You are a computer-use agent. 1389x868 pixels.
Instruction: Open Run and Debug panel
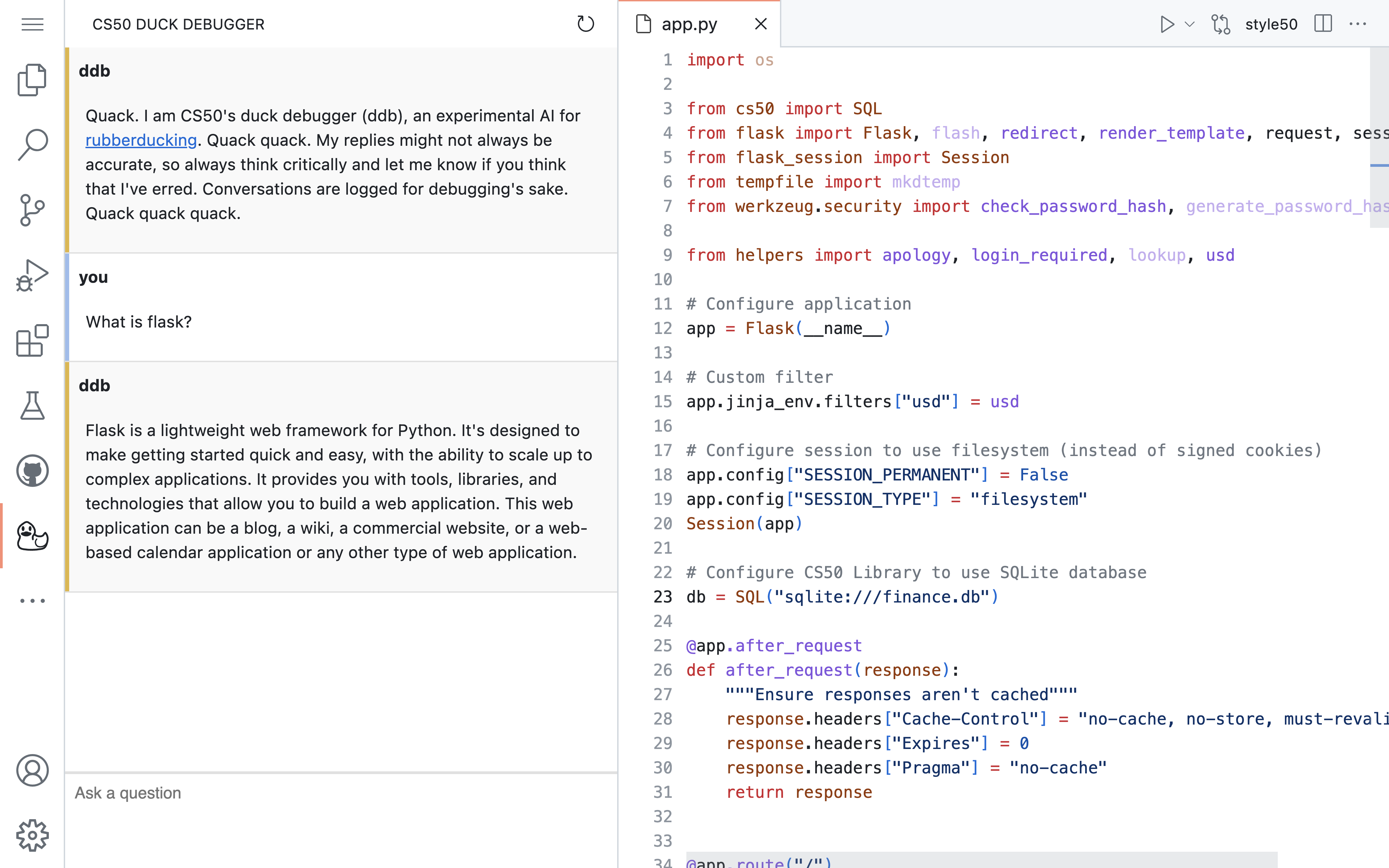[x=32, y=276]
